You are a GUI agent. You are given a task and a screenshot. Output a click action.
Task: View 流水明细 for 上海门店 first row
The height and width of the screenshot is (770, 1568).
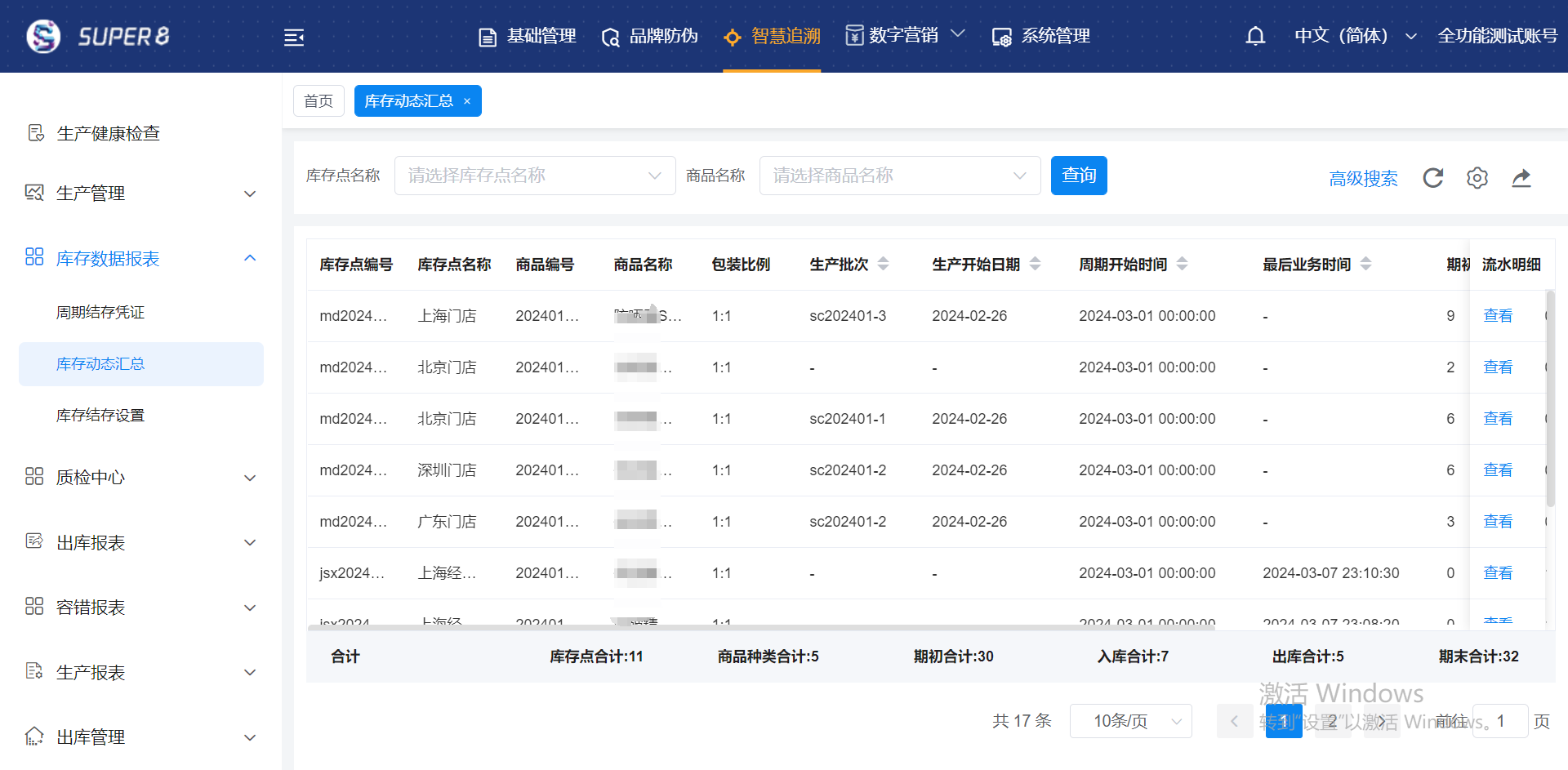point(1497,316)
